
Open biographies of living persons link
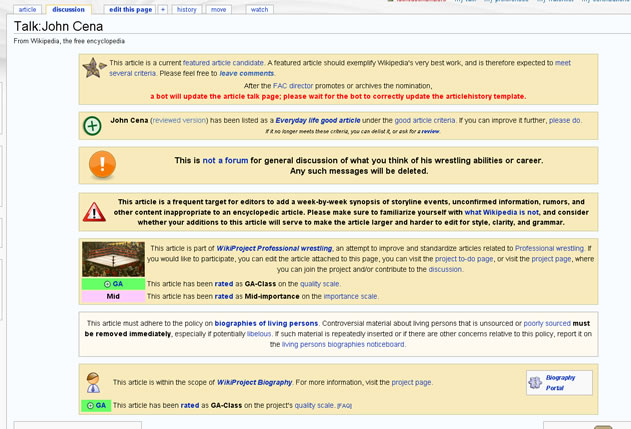click(266, 323)
